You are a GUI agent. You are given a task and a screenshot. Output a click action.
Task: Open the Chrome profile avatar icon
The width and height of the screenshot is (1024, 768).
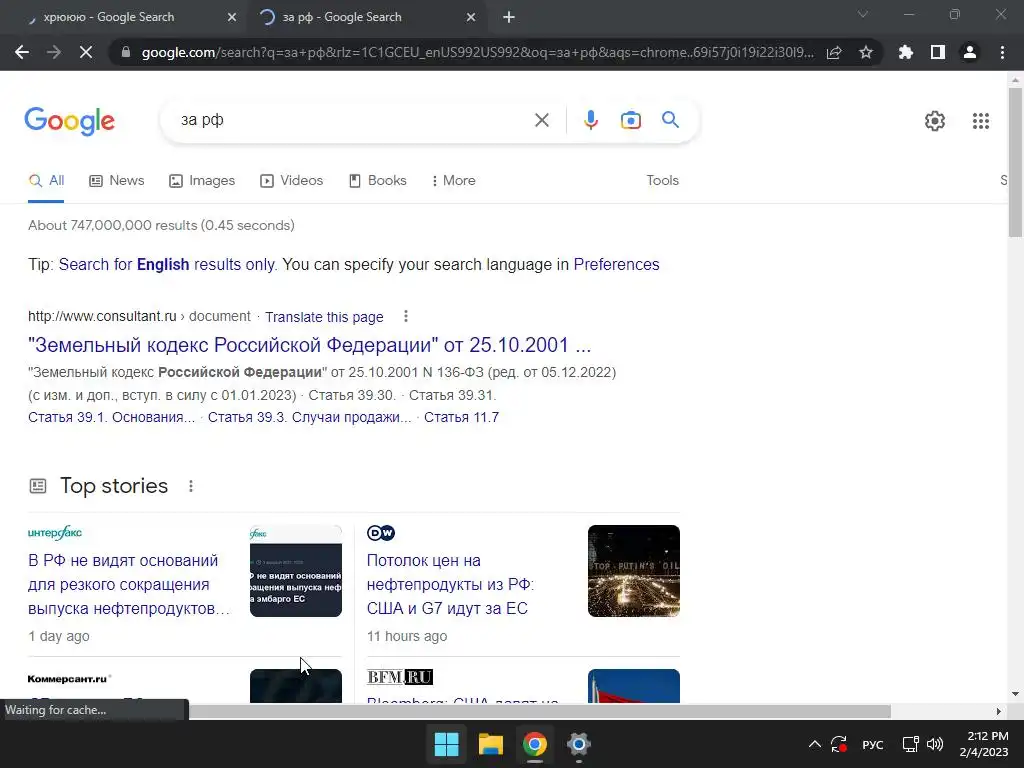point(970,52)
